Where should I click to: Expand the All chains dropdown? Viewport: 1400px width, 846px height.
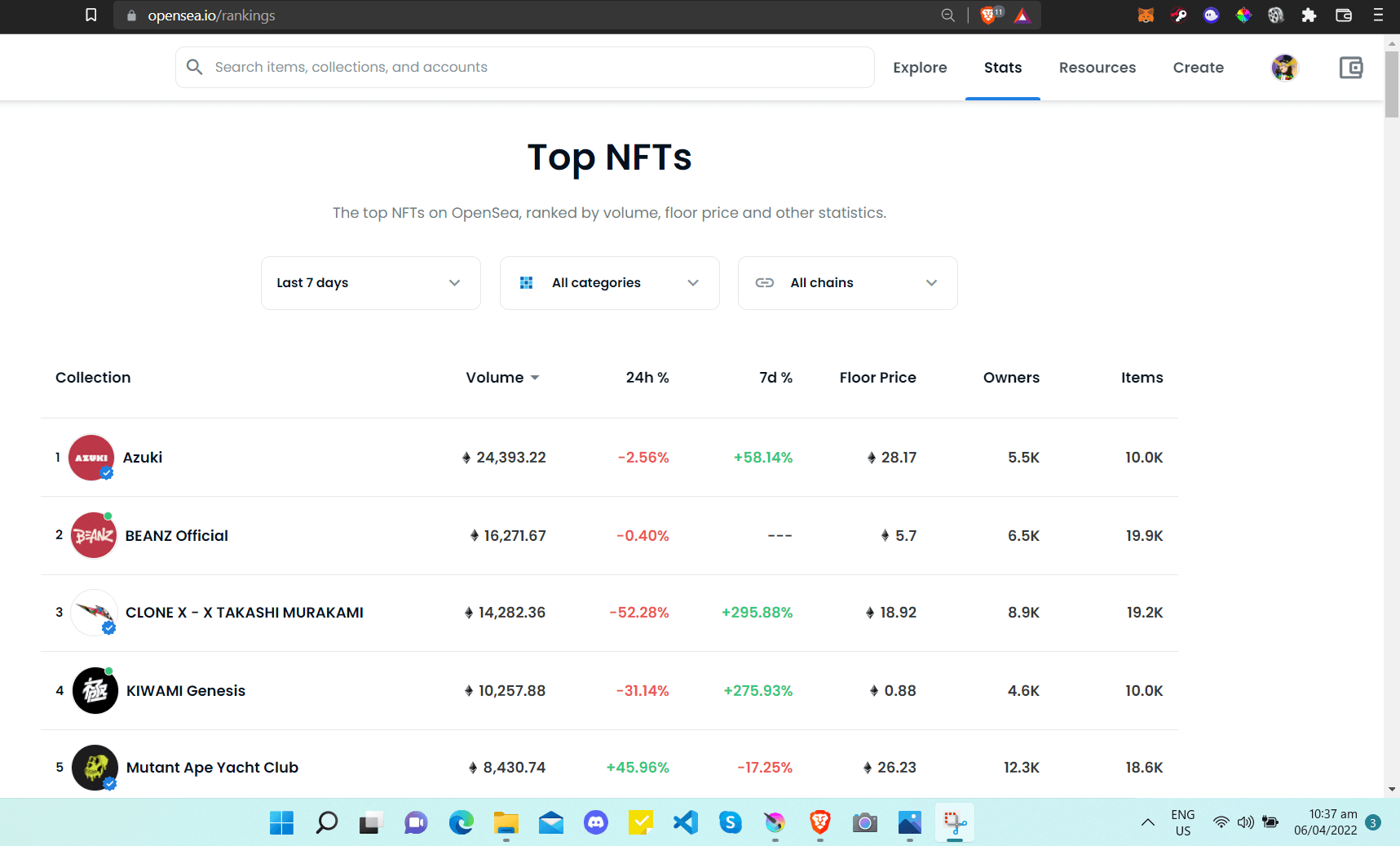[x=848, y=283]
